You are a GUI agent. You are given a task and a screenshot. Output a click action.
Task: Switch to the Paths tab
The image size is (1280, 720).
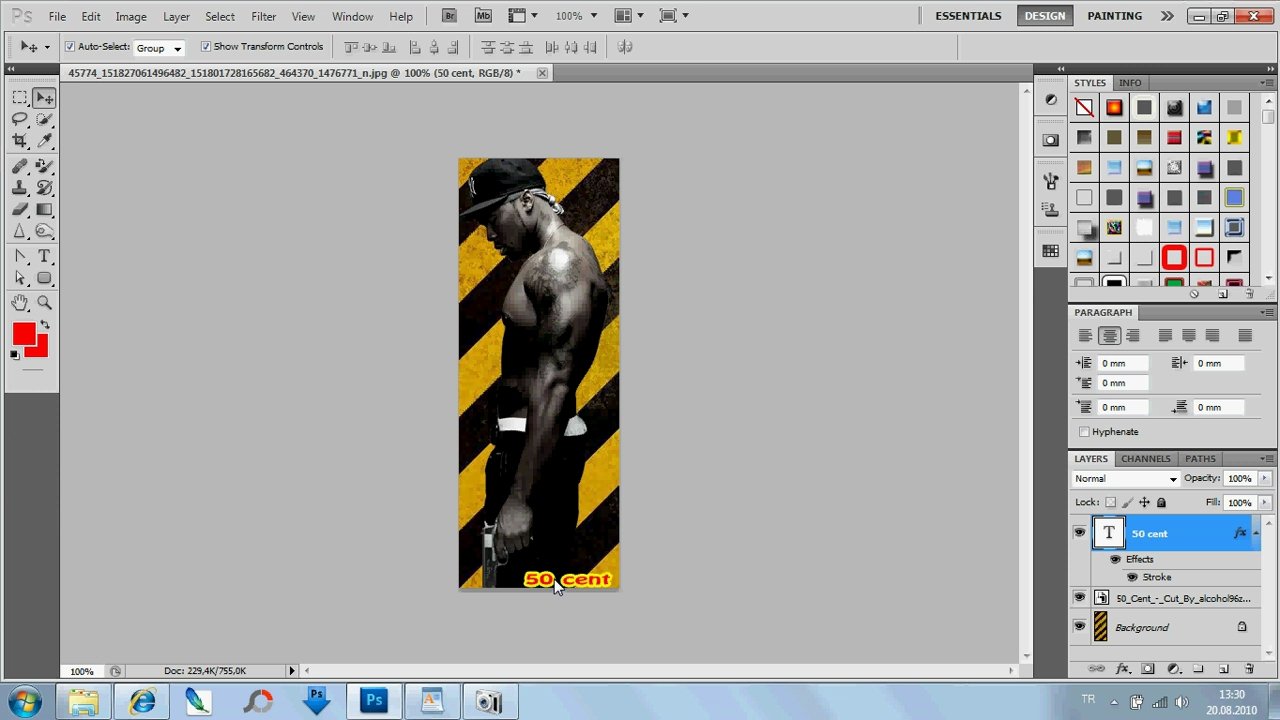click(x=1200, y=459)
